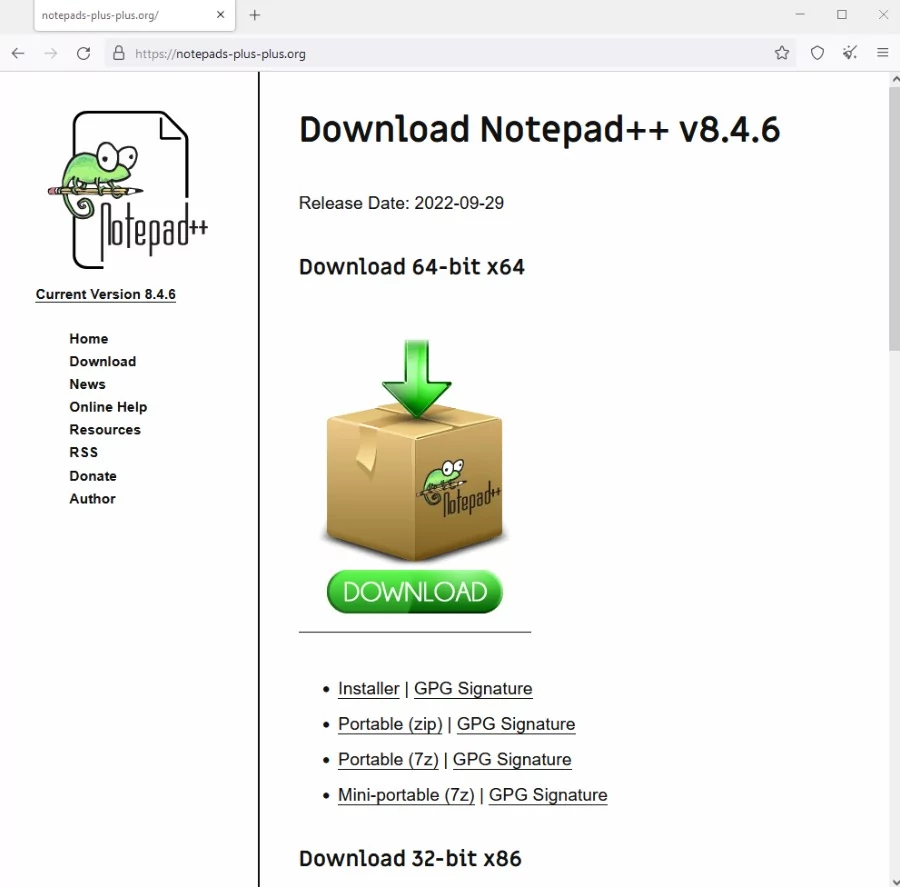Click the cardboard box download image
Image resolution: width=900 pixels, height=887 pixels.
coord(414,450)
